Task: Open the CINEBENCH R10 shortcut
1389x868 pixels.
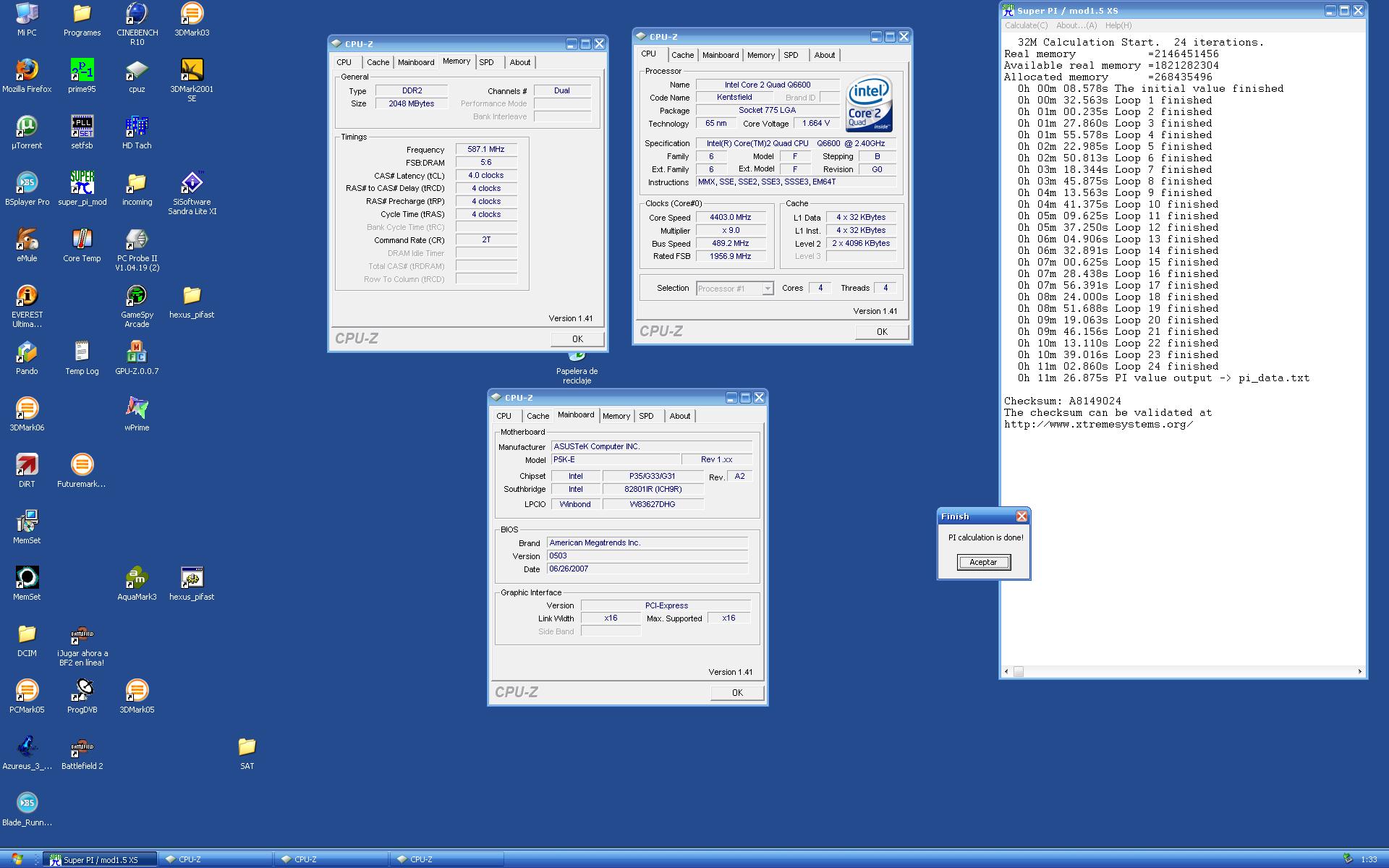Action: (x=137, y=14)
